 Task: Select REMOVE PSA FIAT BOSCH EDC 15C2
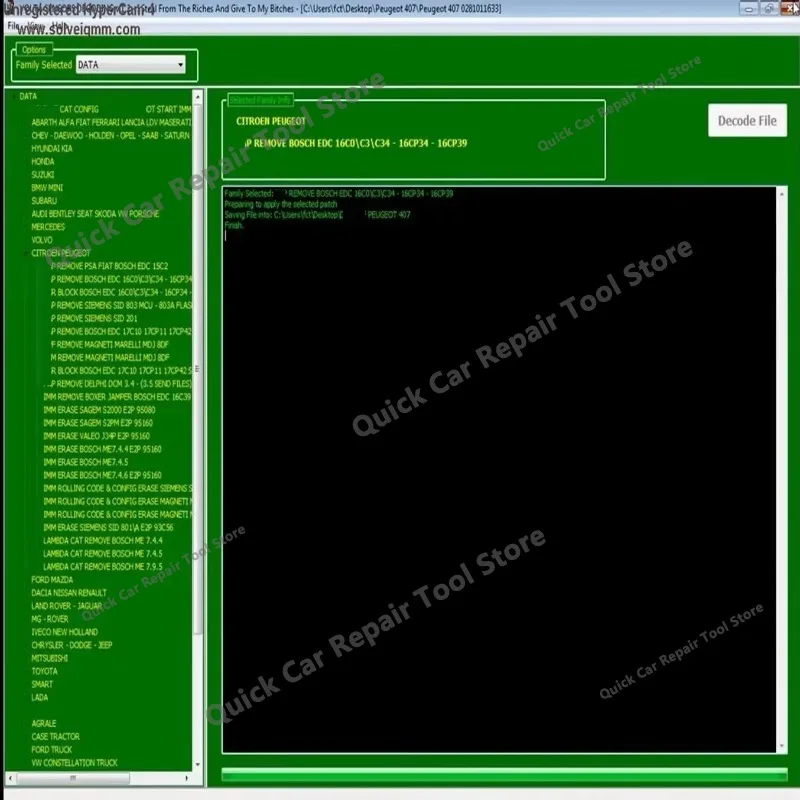click(x=109, y=266)
